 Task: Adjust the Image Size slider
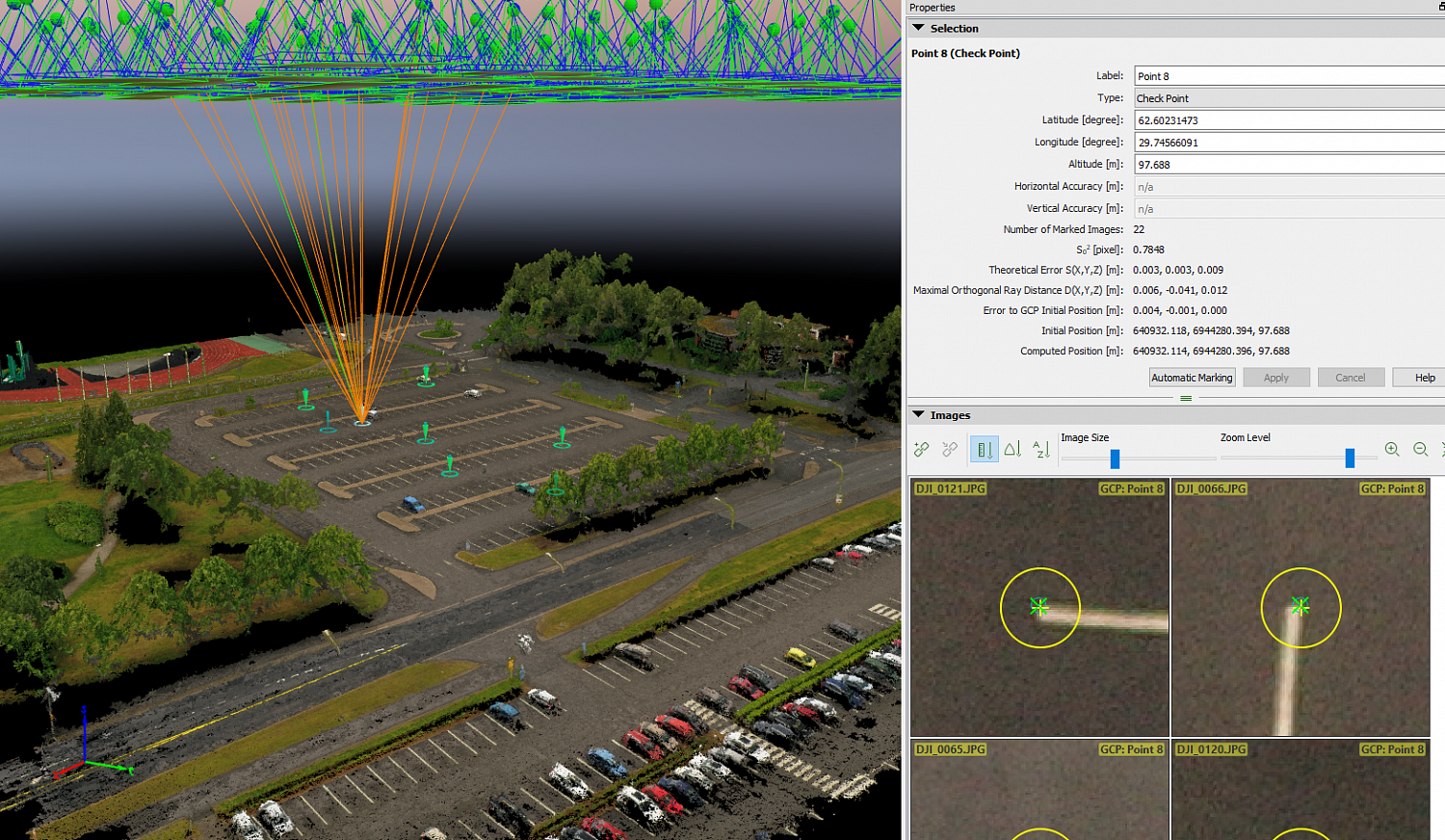pyautogui.click(x=1114, y=459)
